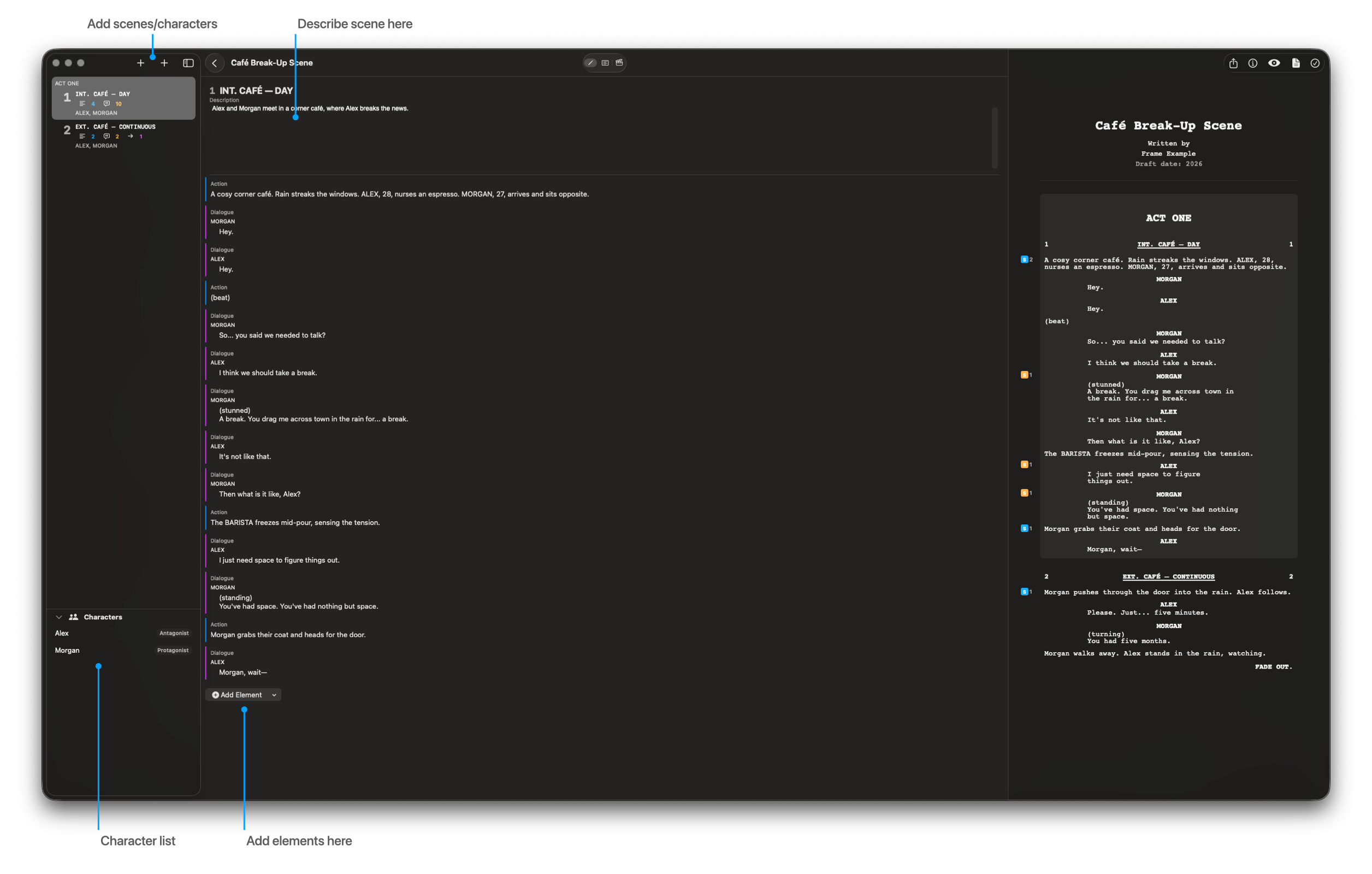
Task: Click the Protagonist tag on Morgan
Action: point(173,651)
